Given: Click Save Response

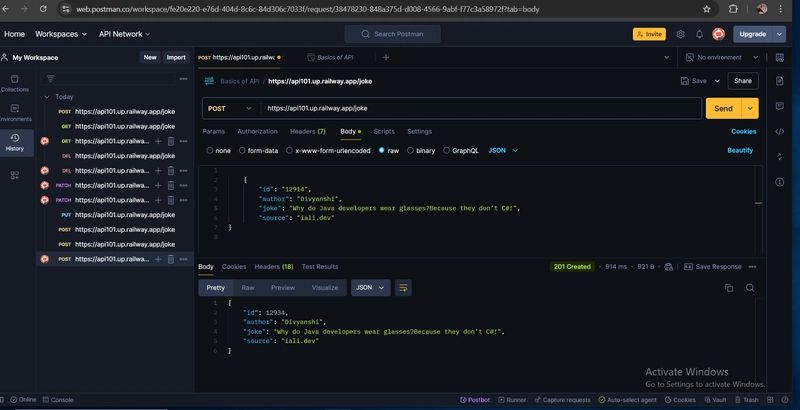Looking at the screenshot, I should (x=713, y=267).
